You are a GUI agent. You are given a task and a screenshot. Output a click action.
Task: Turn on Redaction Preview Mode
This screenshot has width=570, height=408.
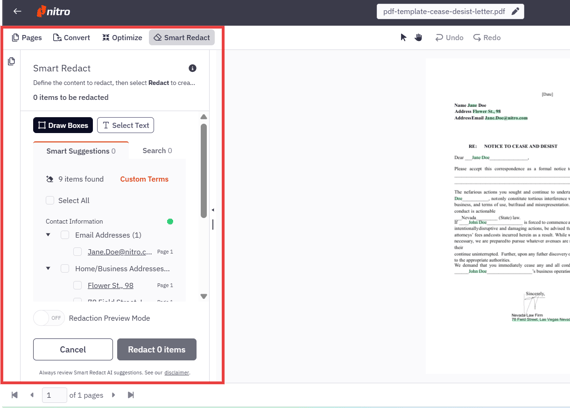pyautogui.click(x=49, y=318)
